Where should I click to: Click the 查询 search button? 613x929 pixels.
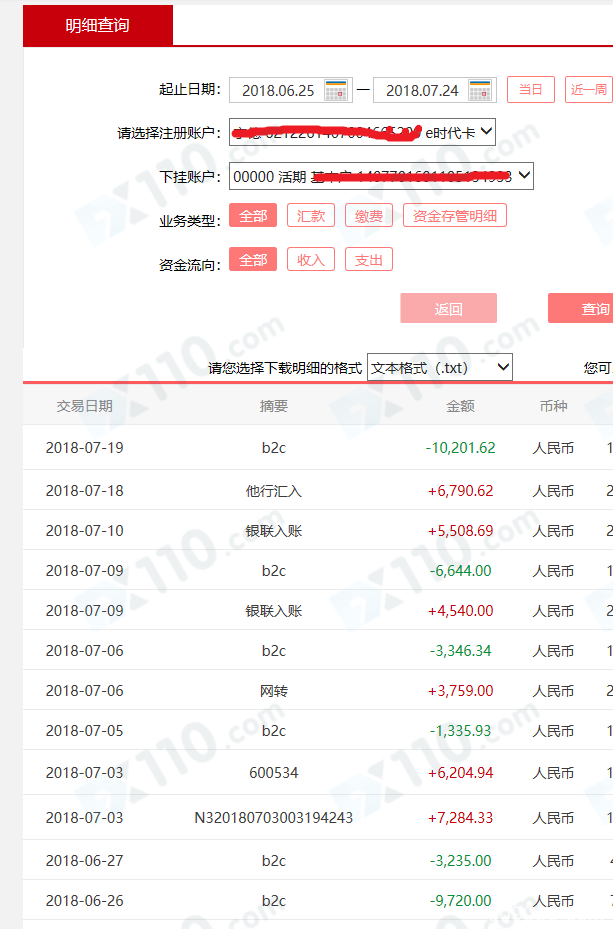pyautogui.click(x=581, y=308)
